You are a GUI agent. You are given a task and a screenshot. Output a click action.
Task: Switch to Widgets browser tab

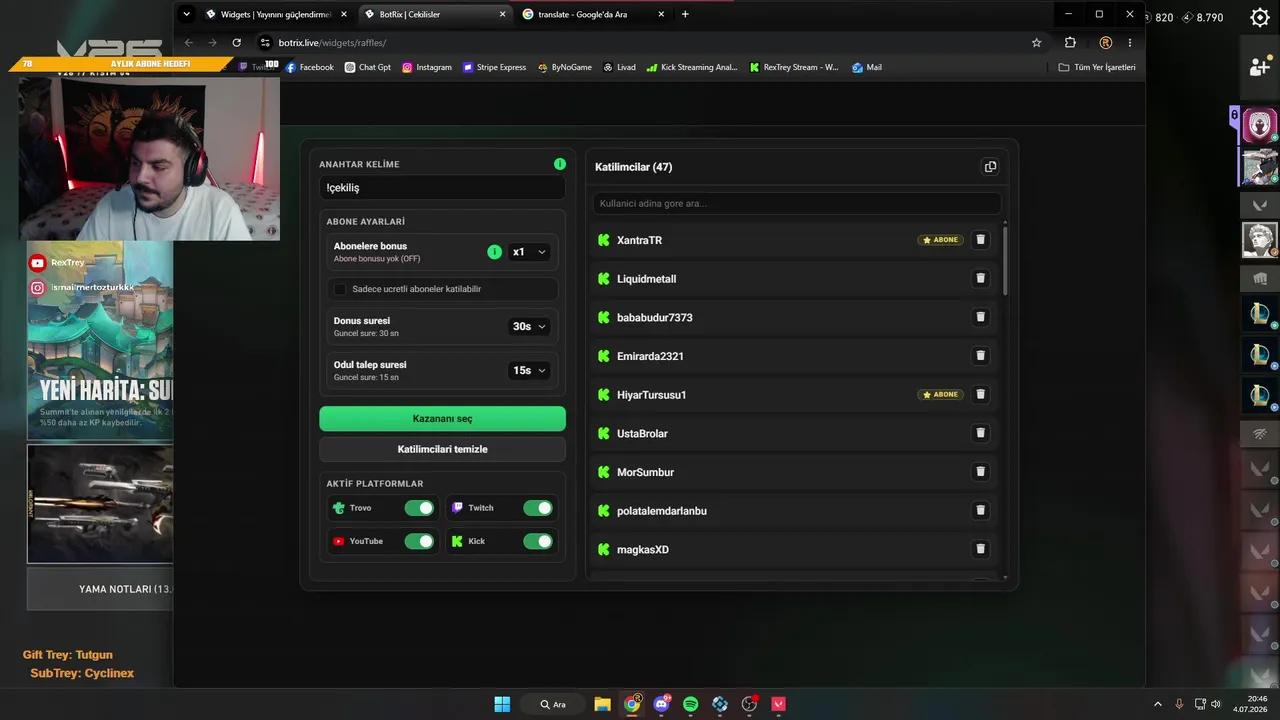coord(277,14)
